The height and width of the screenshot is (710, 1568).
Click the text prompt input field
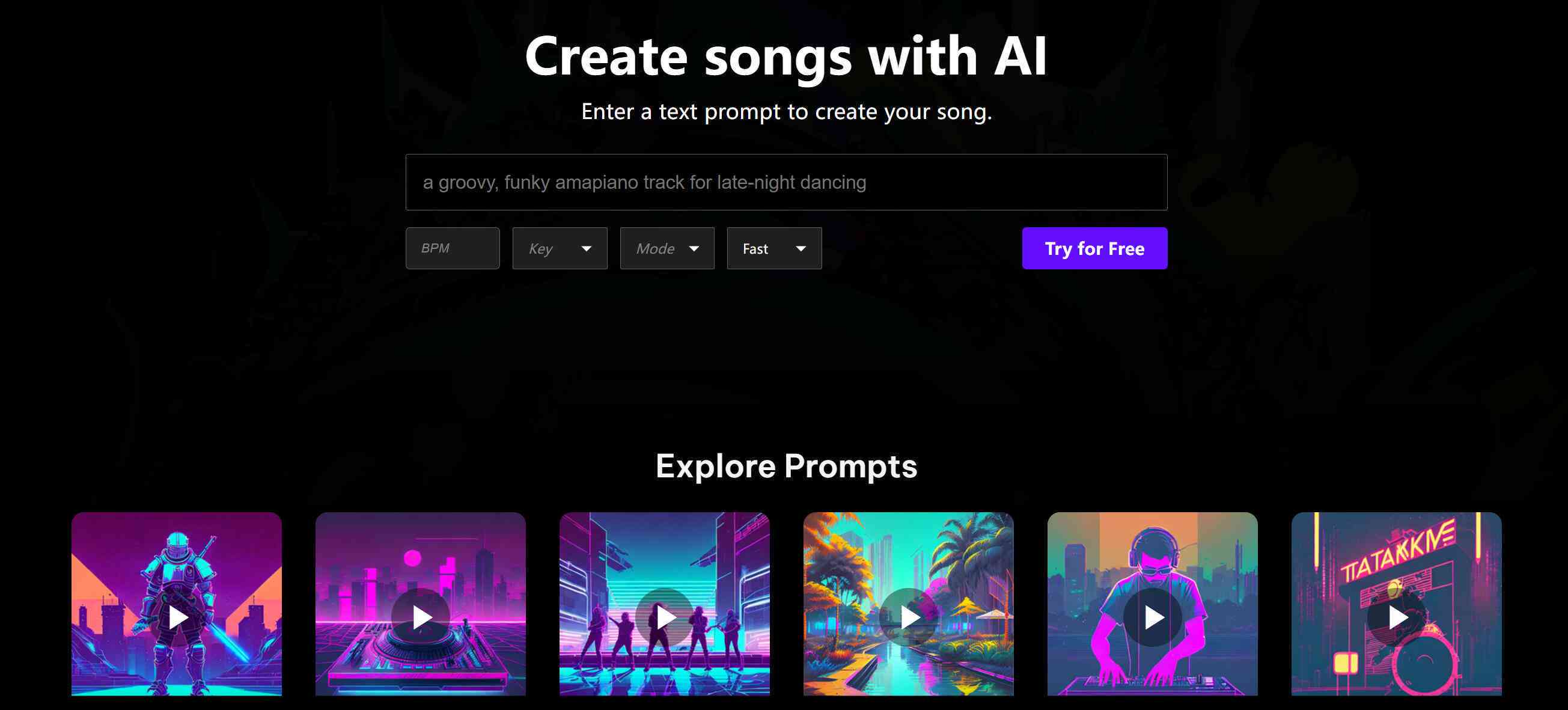[784, 182]
